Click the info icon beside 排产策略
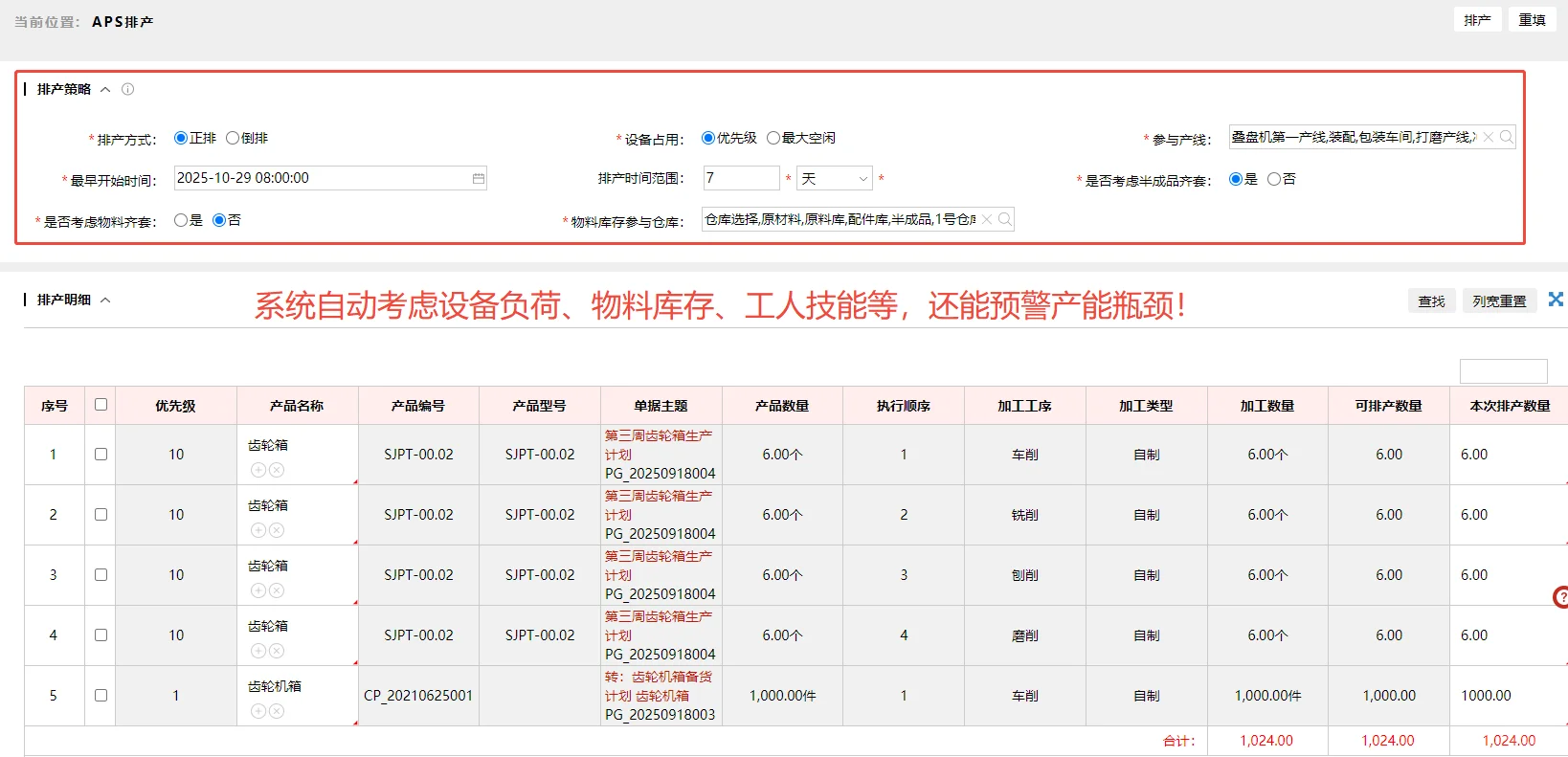 coord(127,89)
